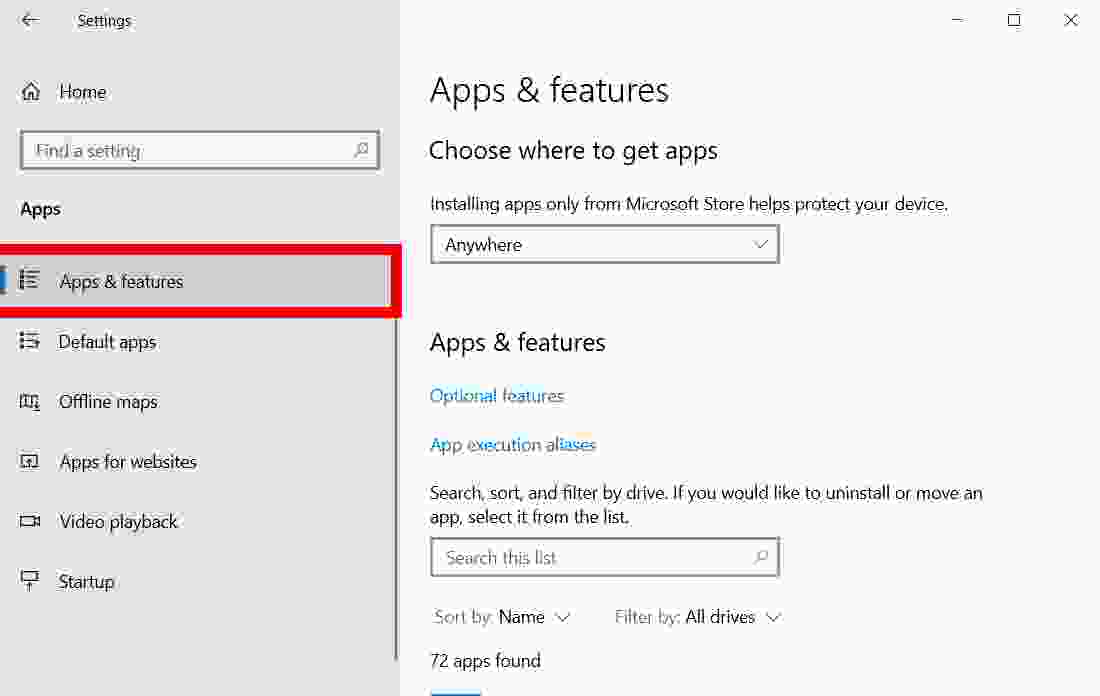Click the Apps for websites icon

pos(29,461)
